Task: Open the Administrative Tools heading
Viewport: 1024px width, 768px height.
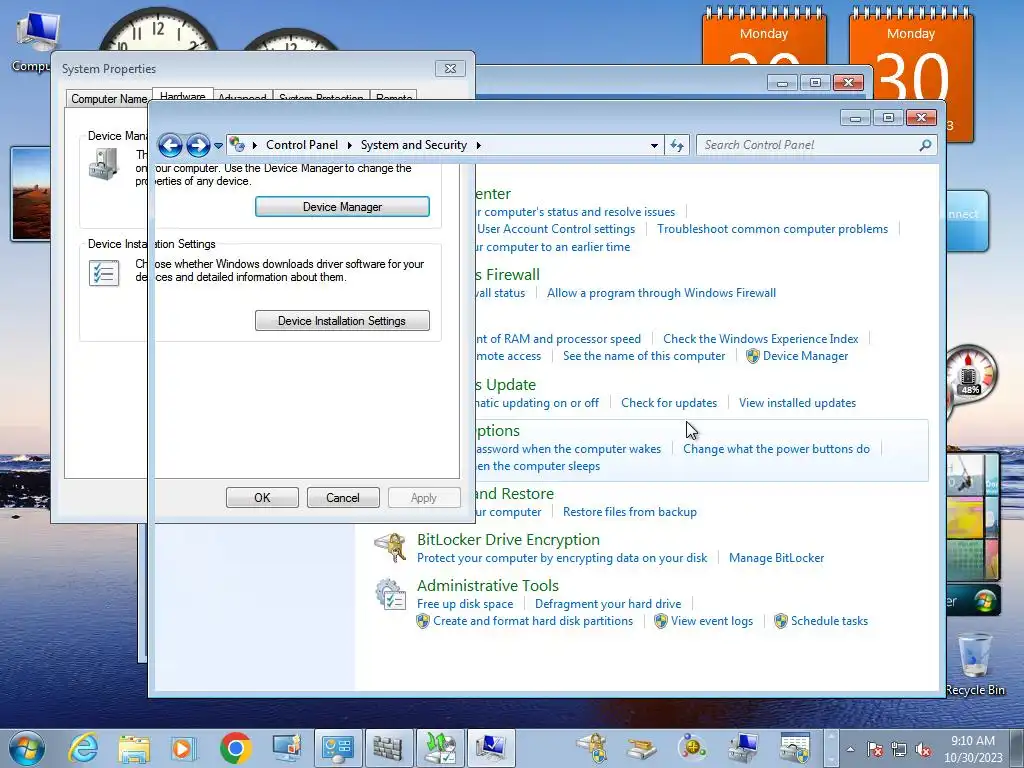Action: coord(488,586)
